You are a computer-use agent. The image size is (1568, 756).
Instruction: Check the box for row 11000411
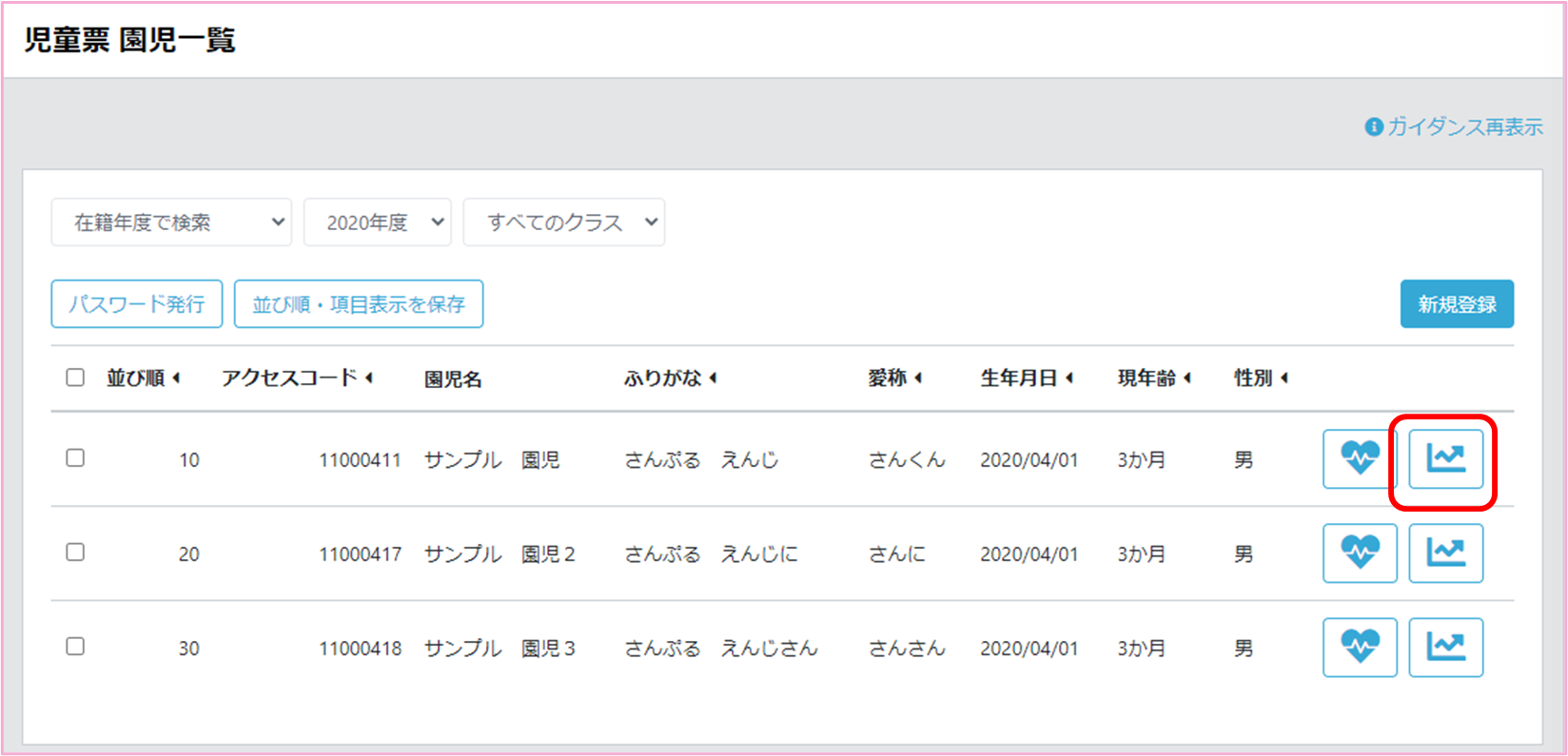pyautogui.click(x=75, y=458)
